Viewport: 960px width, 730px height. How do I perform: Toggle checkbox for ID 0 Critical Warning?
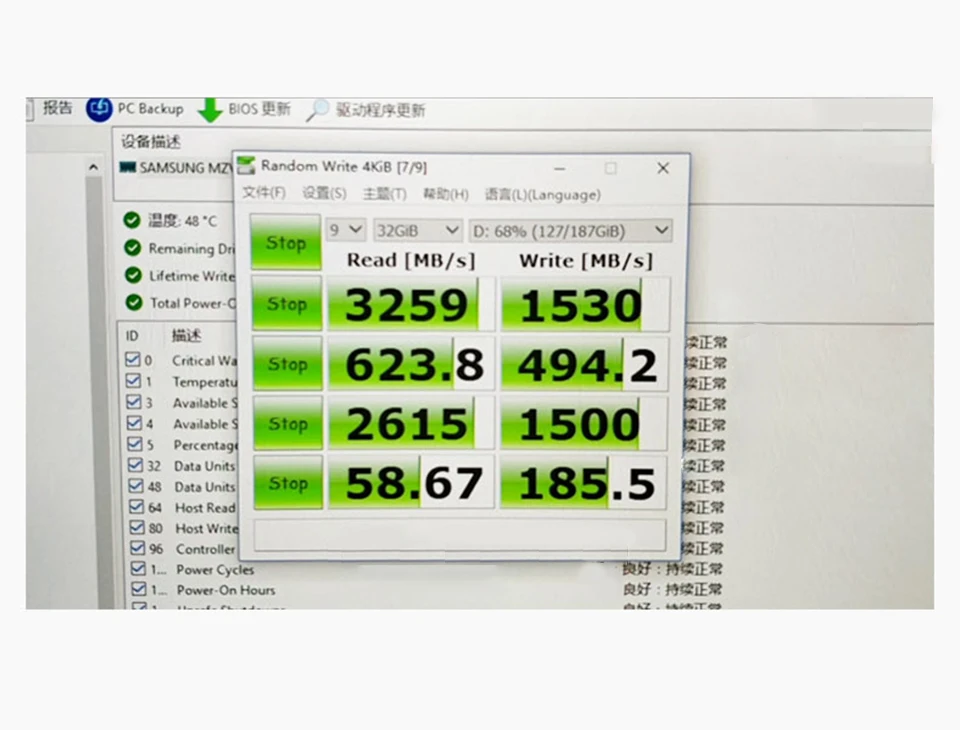[132, 359]
